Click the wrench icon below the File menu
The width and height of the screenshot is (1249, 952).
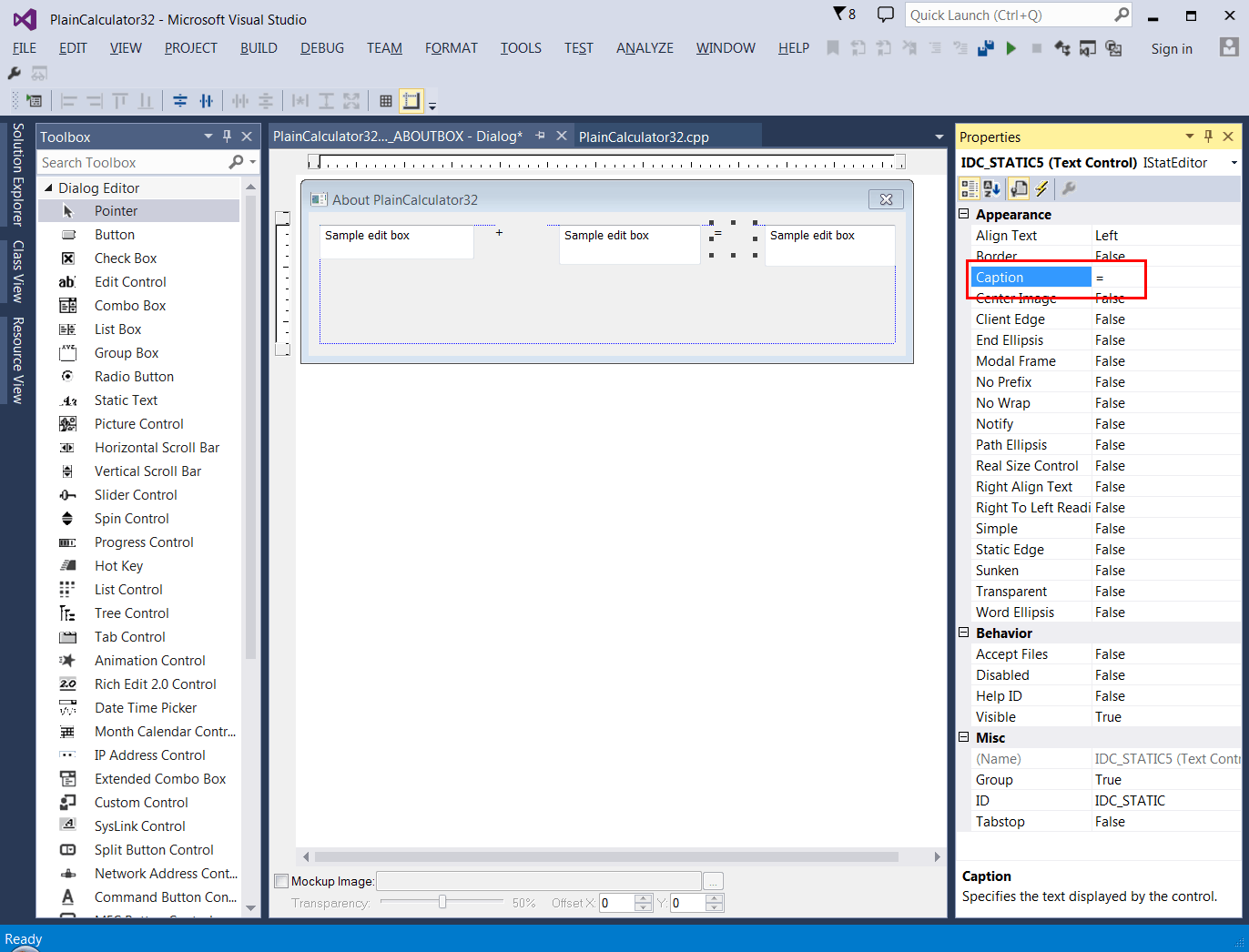(14, 73)
